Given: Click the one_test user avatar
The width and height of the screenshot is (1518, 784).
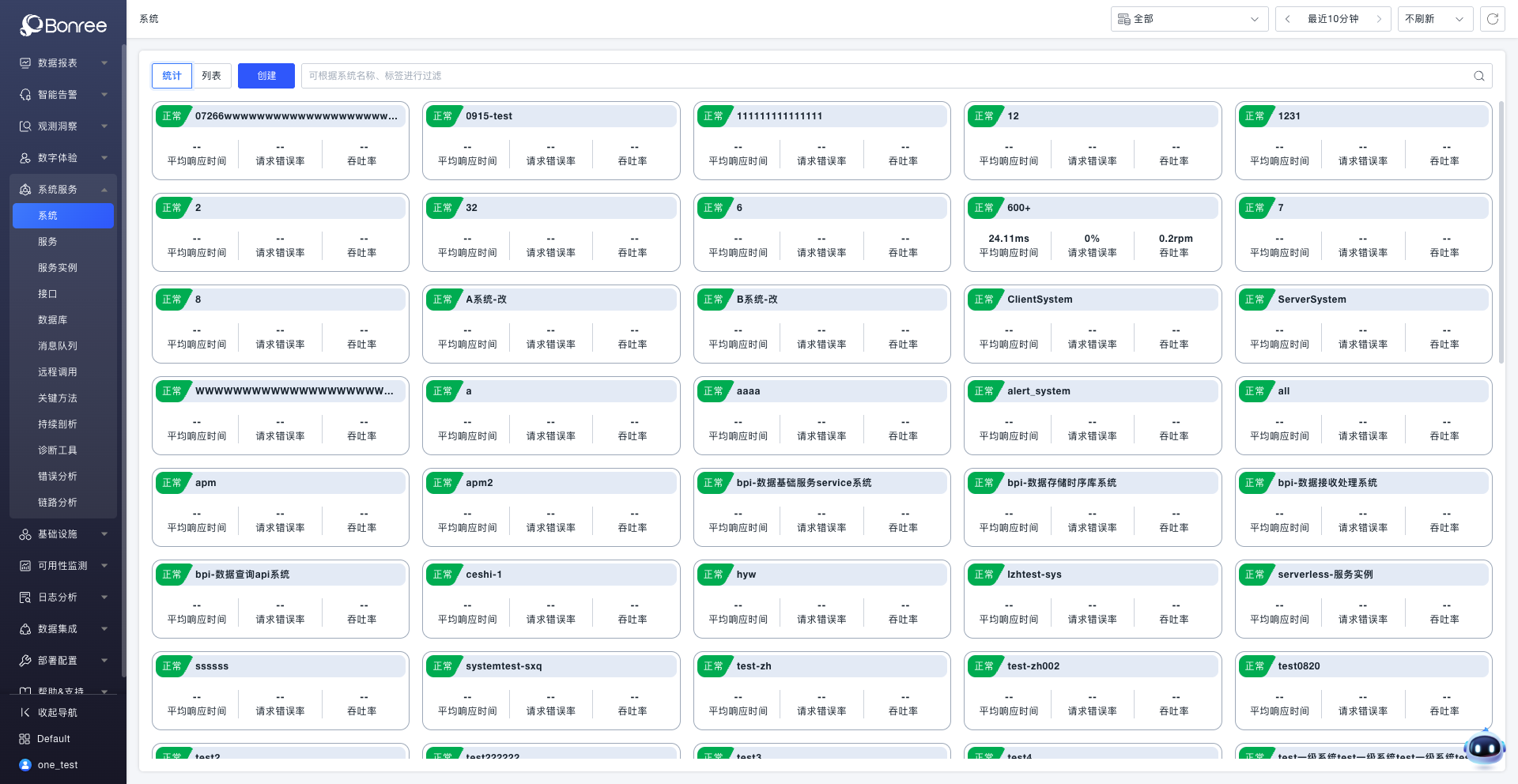Looking at the screenshot, I should tap(25, 765).
